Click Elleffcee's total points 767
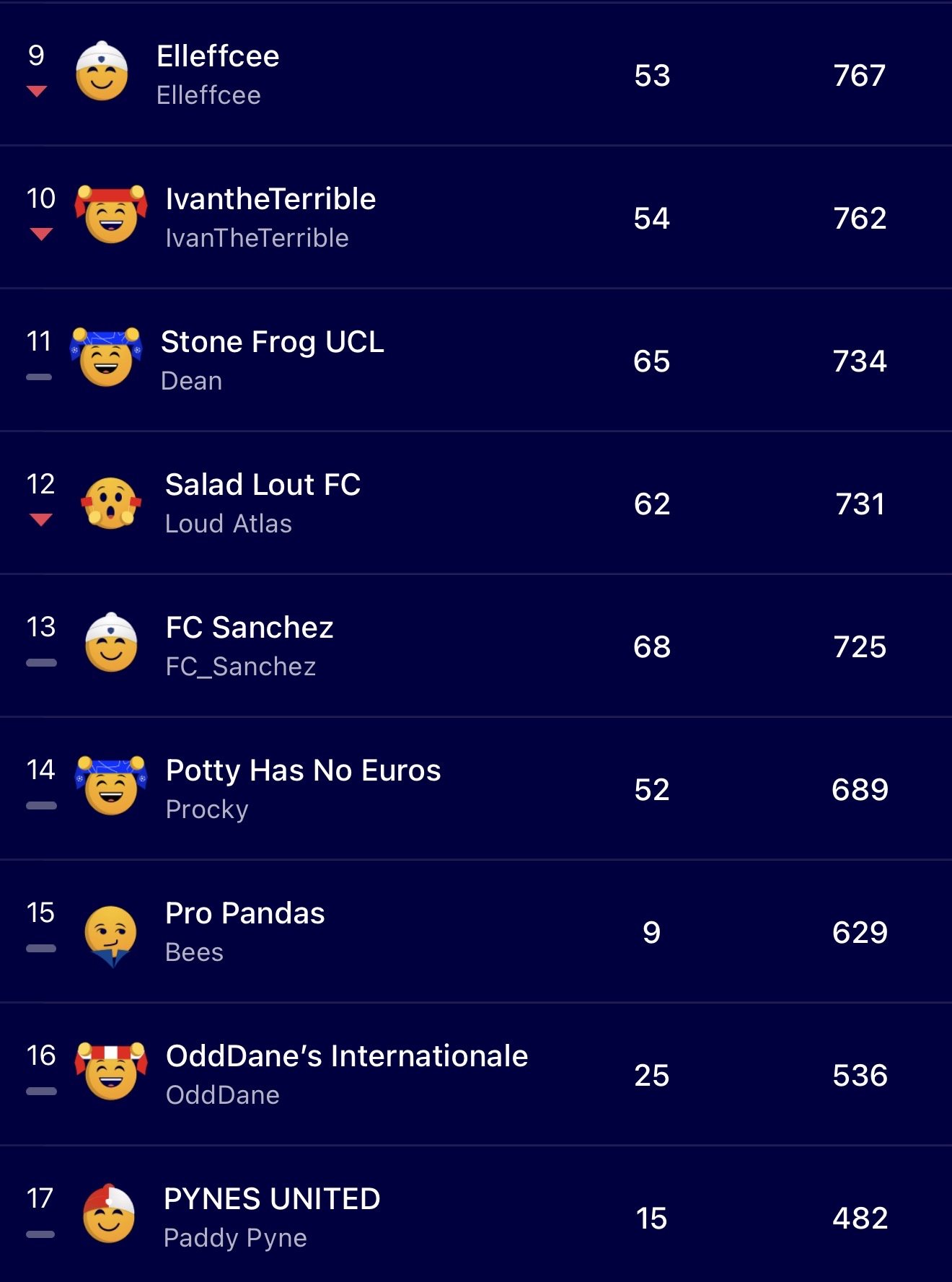Viewport: 952px width, 1282px height. point(860,75)
